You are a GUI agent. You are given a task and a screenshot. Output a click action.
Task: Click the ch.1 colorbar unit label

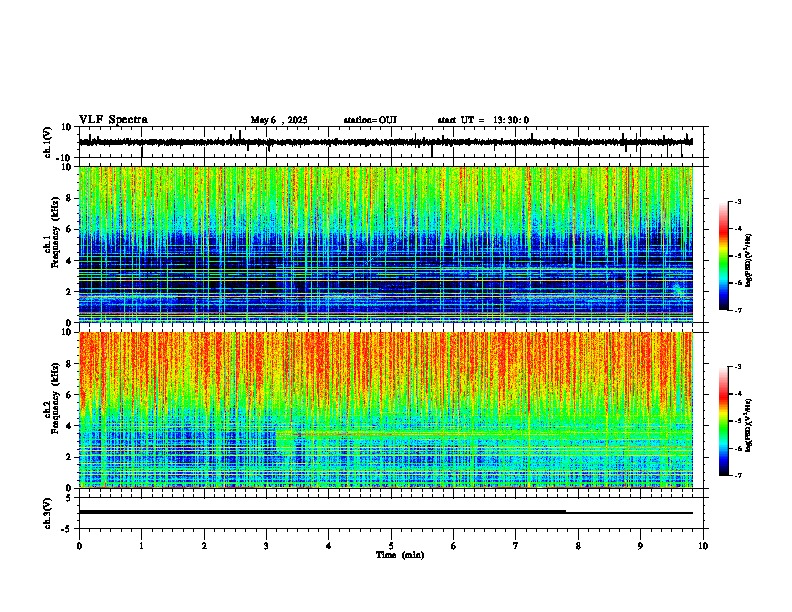[749, 260]
